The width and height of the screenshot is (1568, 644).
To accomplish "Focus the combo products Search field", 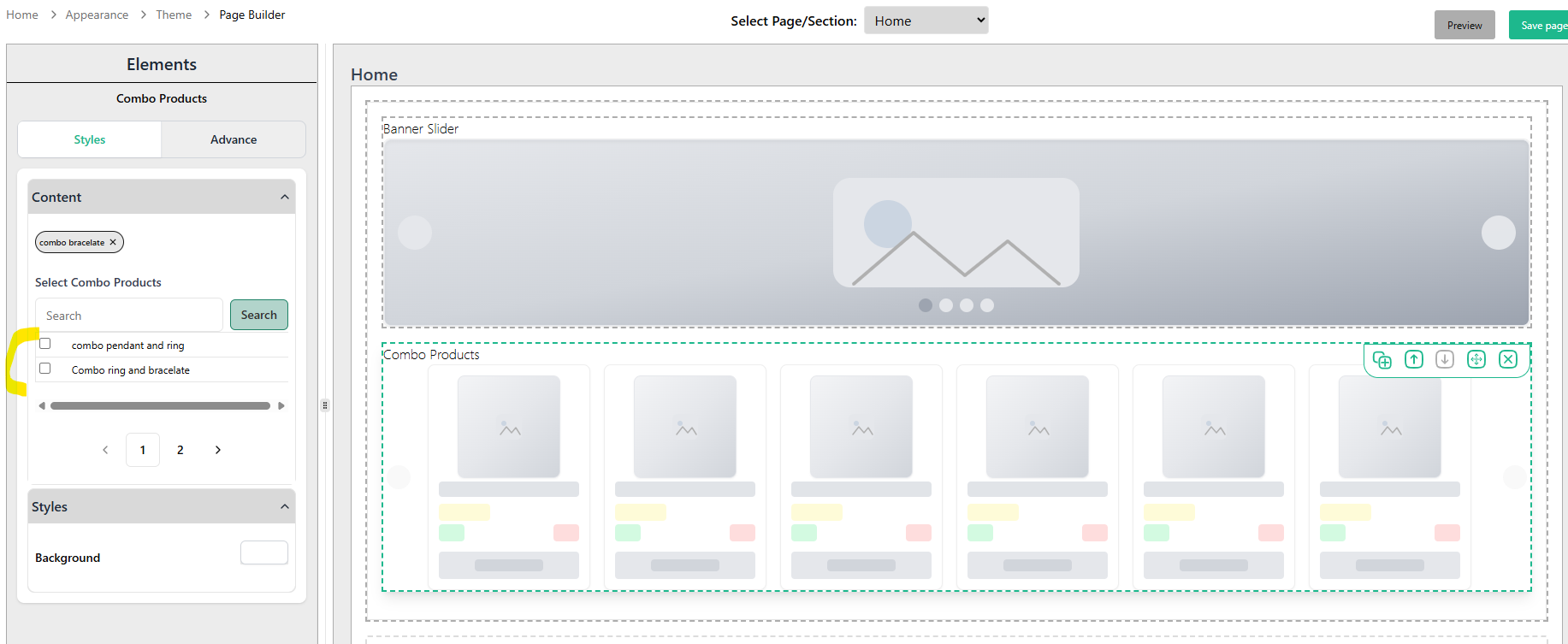I will (129, 315).
